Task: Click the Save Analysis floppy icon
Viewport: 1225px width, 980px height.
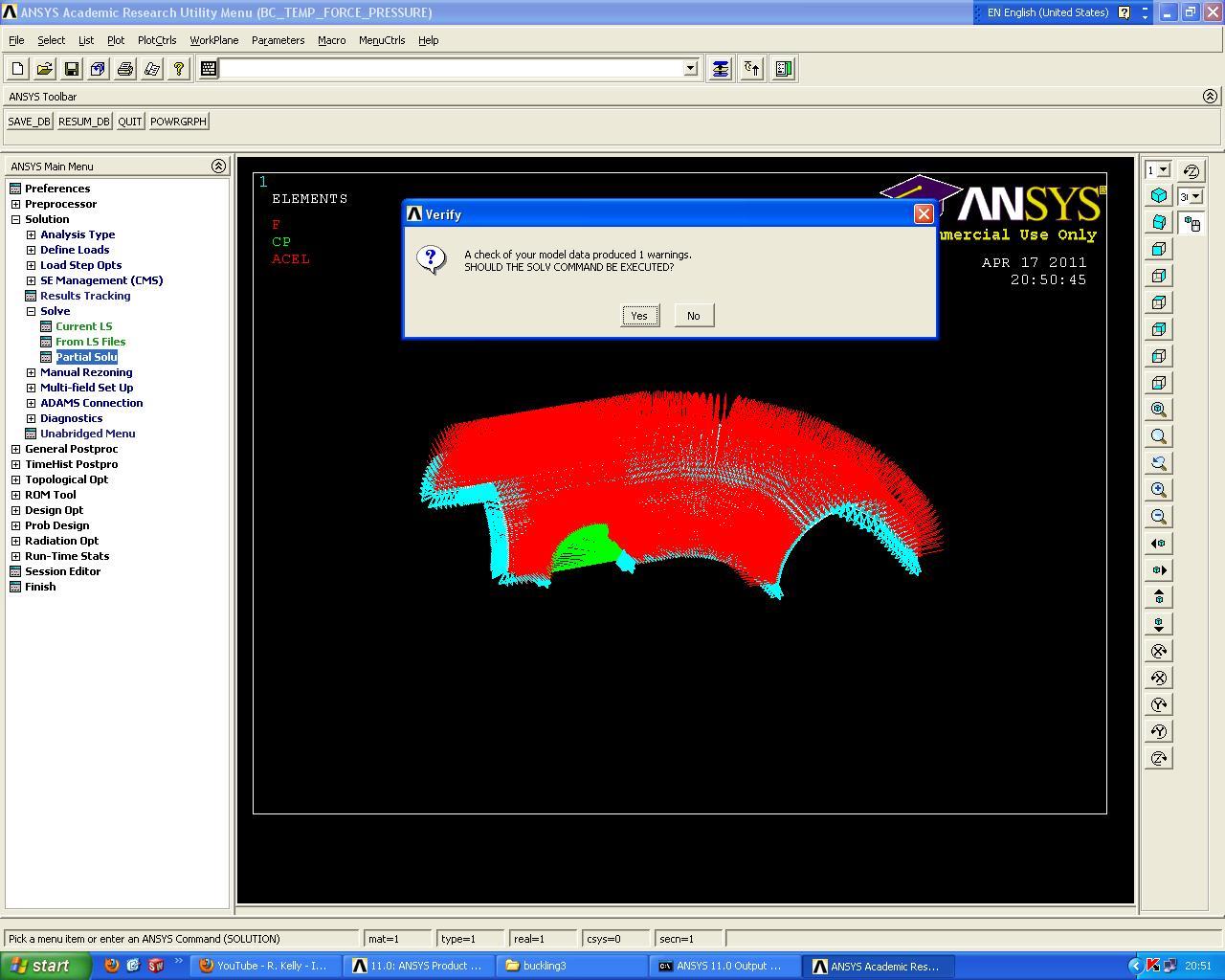Action: coord(71,69)
